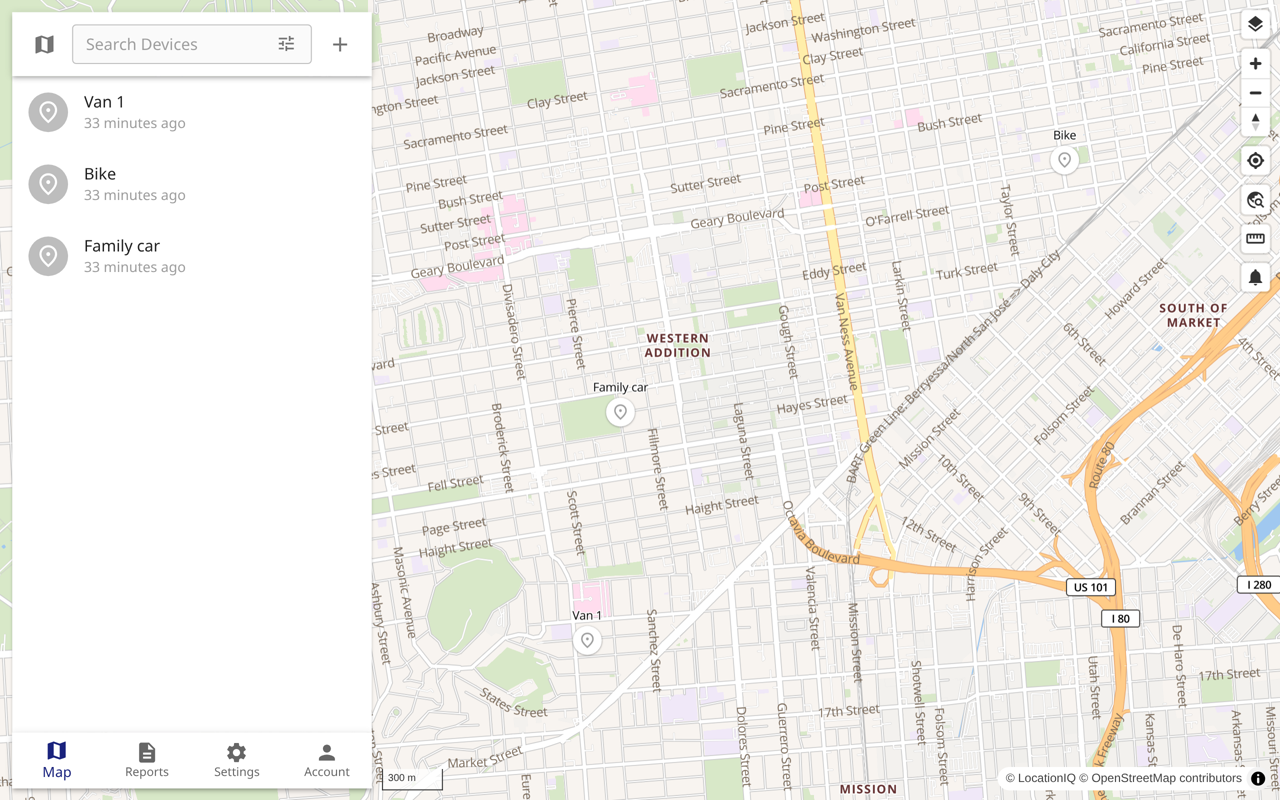This screenshot has height=800, width=1280.
Task: Open device filter options in search bar
Action: pyautogui.click(x=286, y=44)
